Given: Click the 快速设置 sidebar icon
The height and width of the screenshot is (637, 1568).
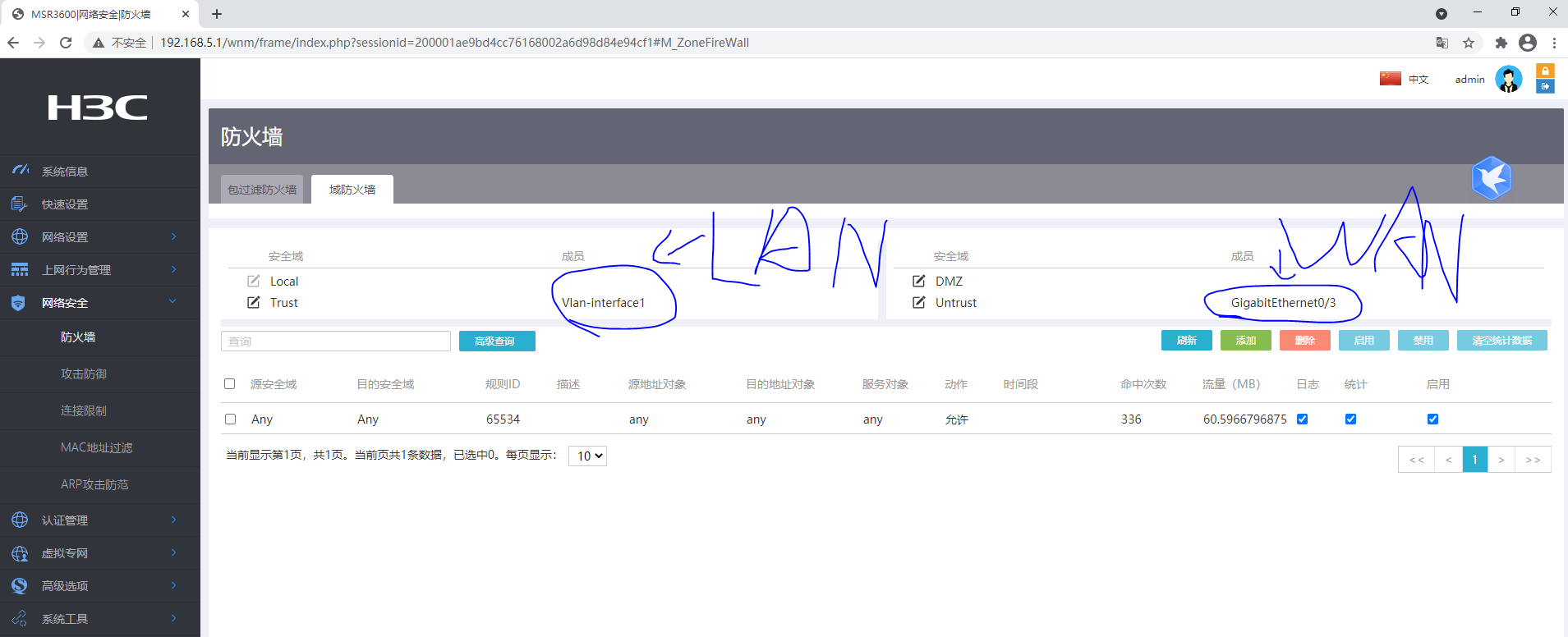Looking at the screenshot, I should tap(20, 204).
